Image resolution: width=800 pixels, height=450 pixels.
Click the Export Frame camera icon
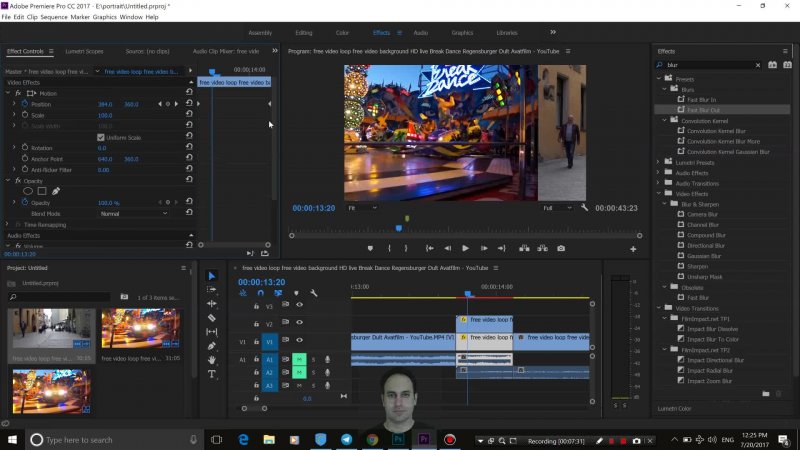[x=561, y=248]
